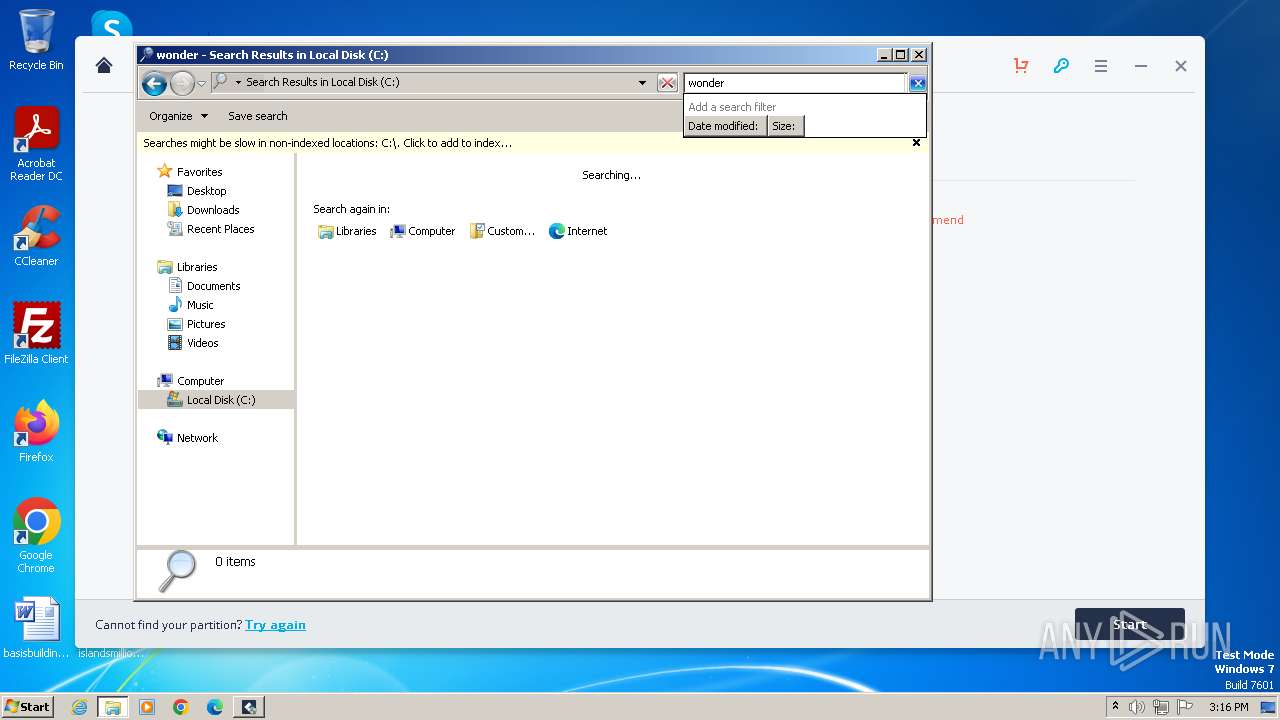This screenshot has width=1280, height=720.
Task: Open Desktop in the Favorites list
Action: click(206, 191)
